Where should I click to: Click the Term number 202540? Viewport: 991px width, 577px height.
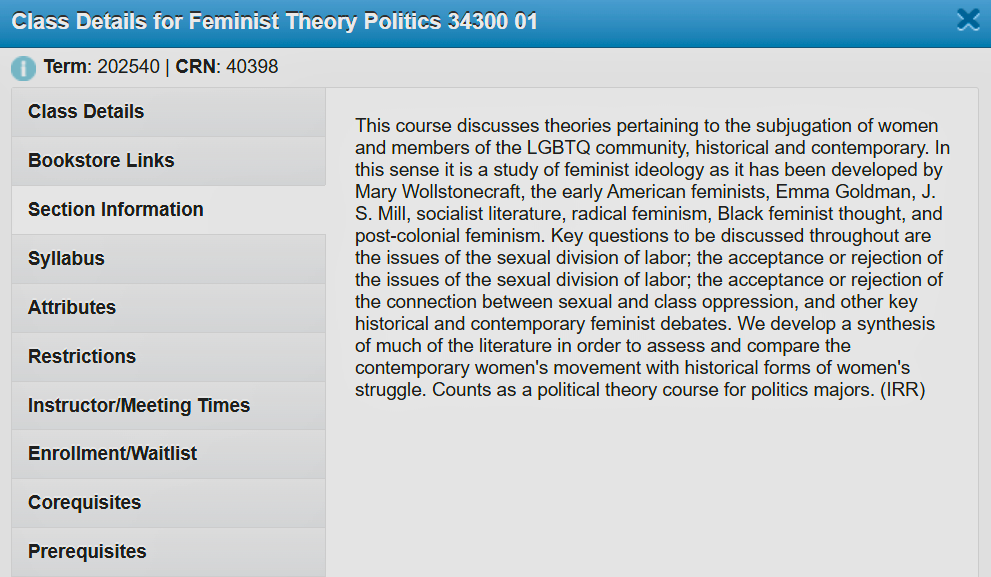(x=128, y=66)
